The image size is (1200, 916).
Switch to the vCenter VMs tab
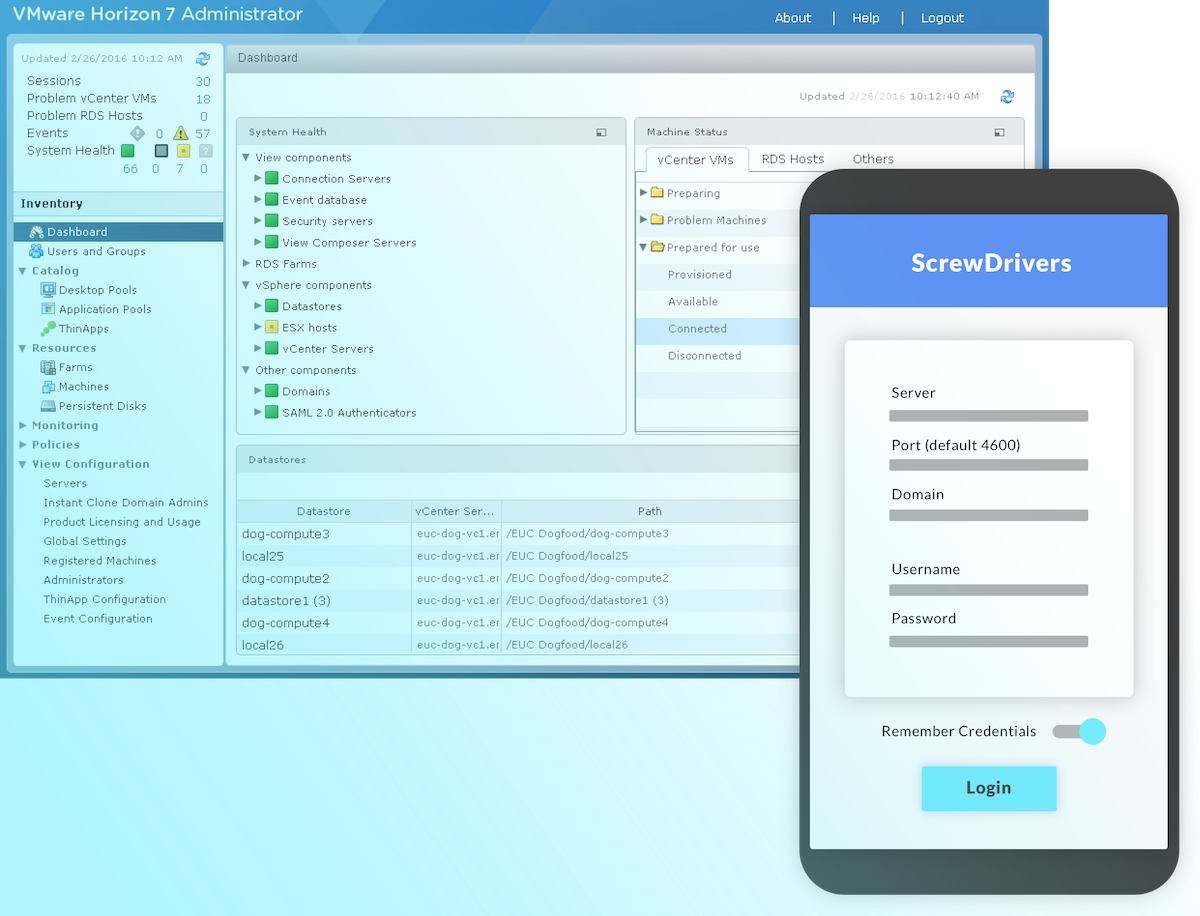(696, 160)
